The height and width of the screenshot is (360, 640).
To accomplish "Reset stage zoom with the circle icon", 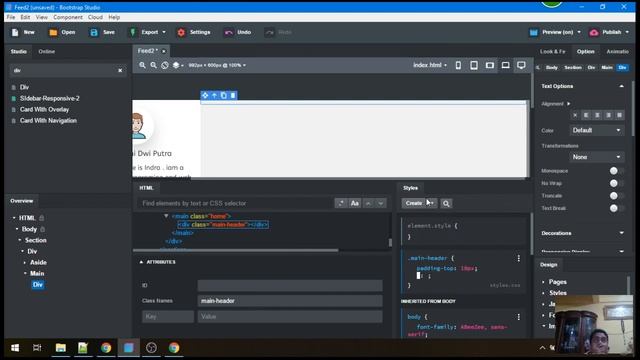I will [x=165, y=65].
